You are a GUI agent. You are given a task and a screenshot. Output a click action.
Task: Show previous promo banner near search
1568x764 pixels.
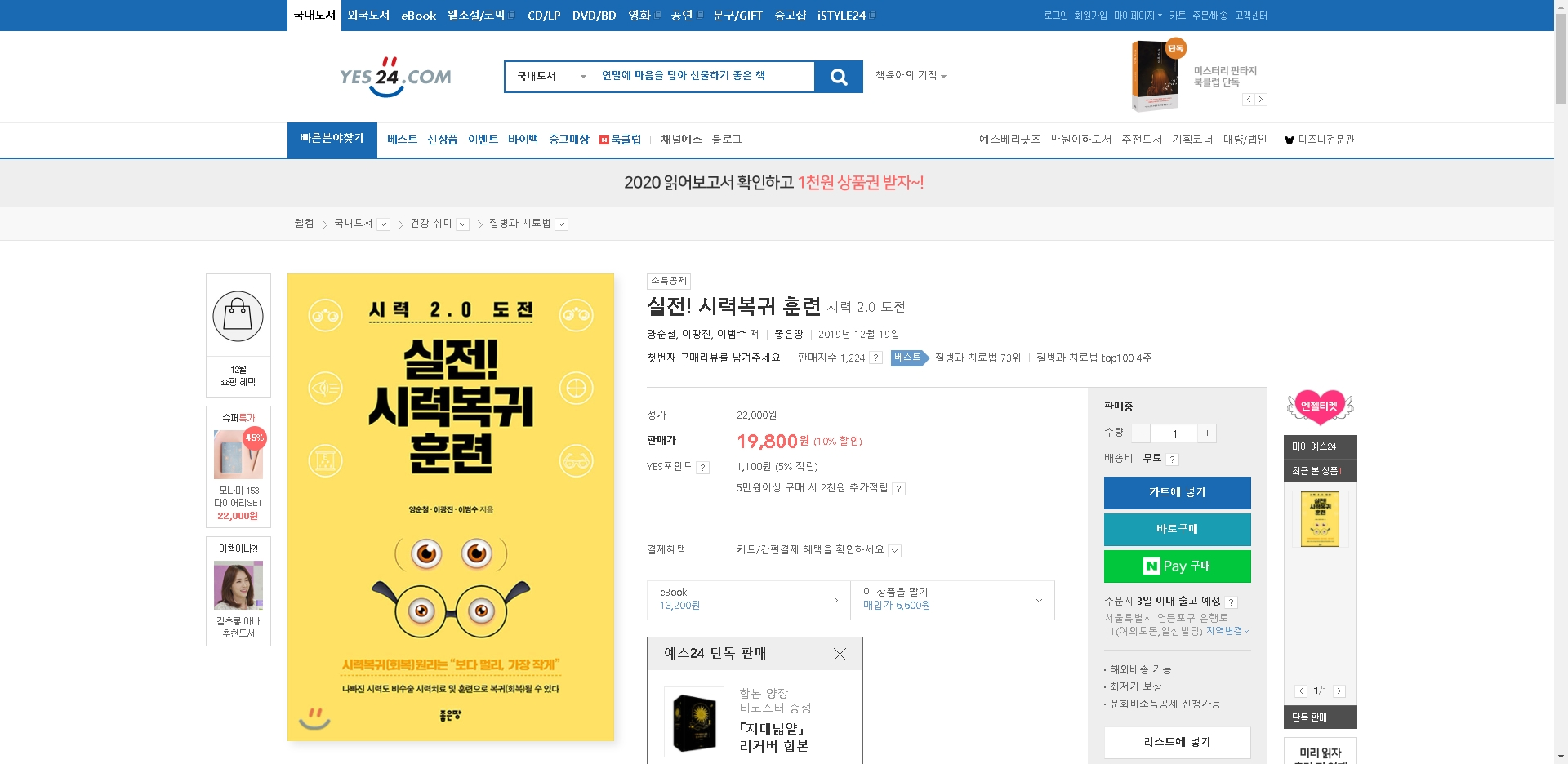click(x=1248, y=100)
